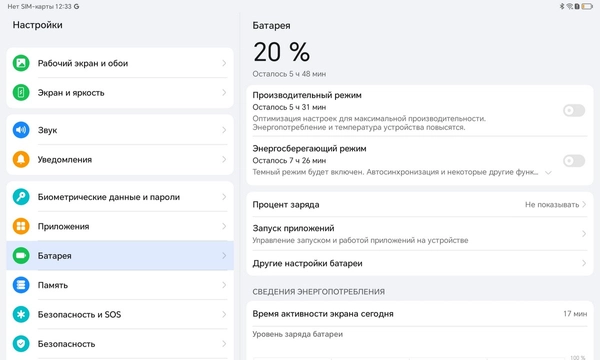Open Время активности экрана сегодня details
The image size is (600, 360).
point(419,314)
